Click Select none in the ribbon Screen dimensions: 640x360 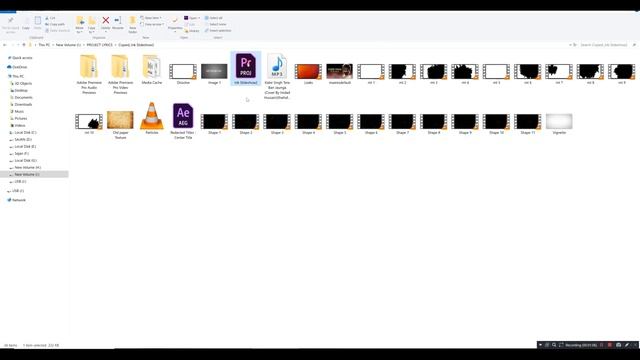[216, 24]
